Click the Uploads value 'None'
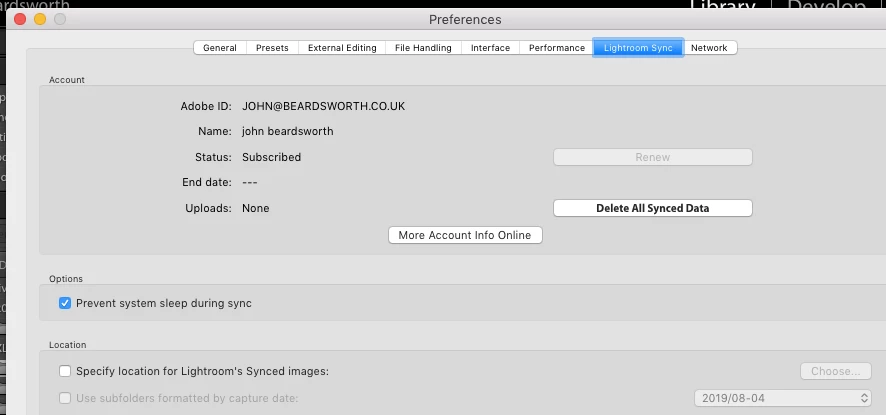 click(x=255, y=208)
